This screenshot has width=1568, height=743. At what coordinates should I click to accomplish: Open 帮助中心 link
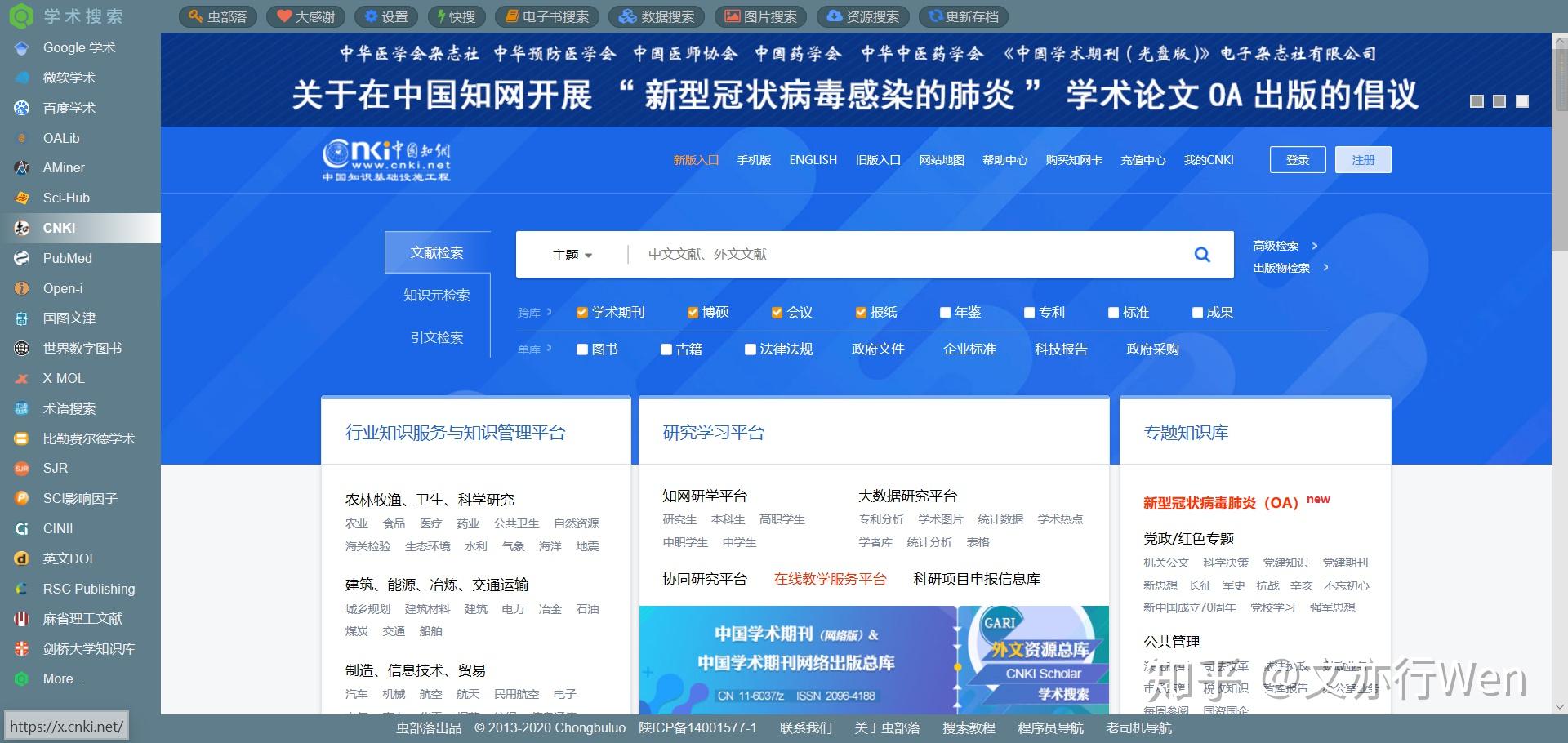click(x=1005, y=160)
